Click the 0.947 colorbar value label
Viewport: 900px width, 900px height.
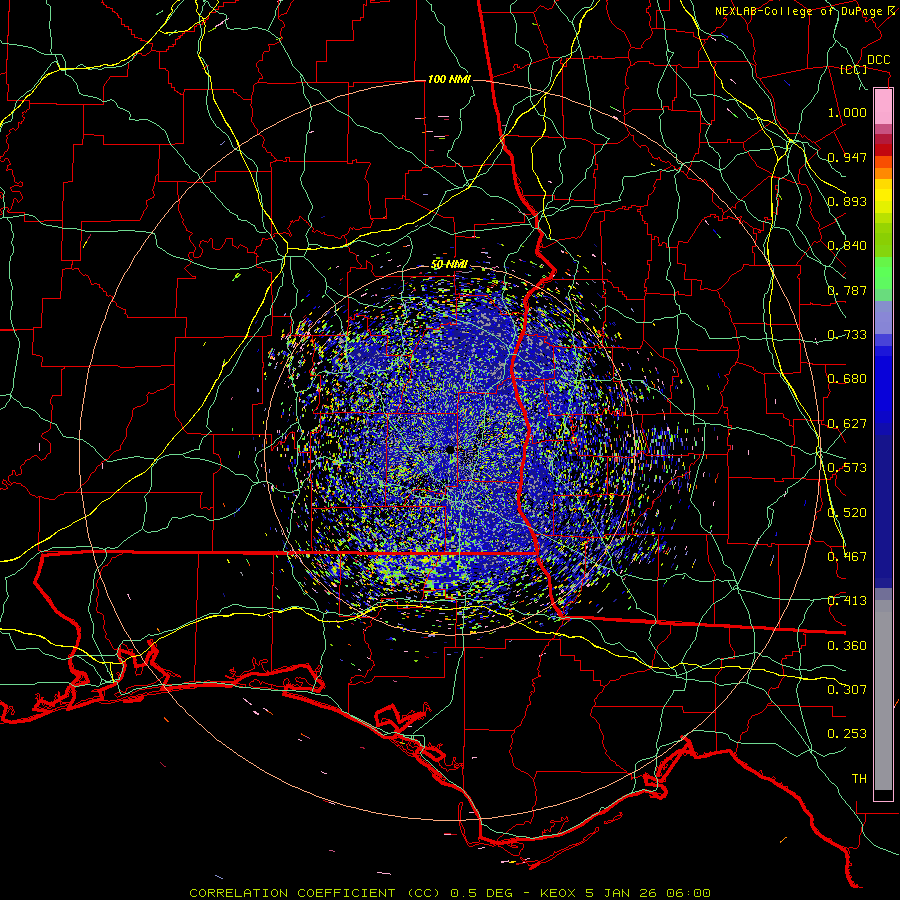tap(847, 157)
